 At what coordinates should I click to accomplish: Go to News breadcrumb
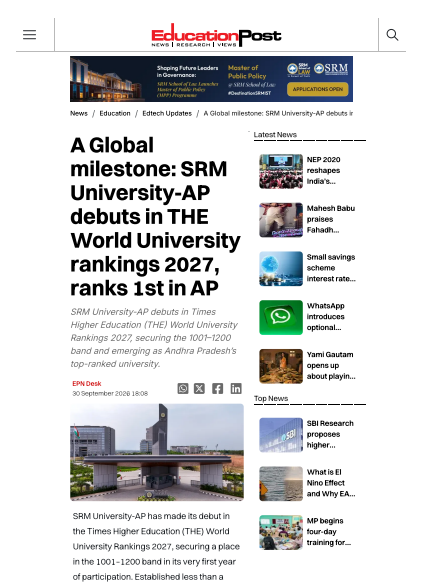pyautogui.click(x=79, y=113)
